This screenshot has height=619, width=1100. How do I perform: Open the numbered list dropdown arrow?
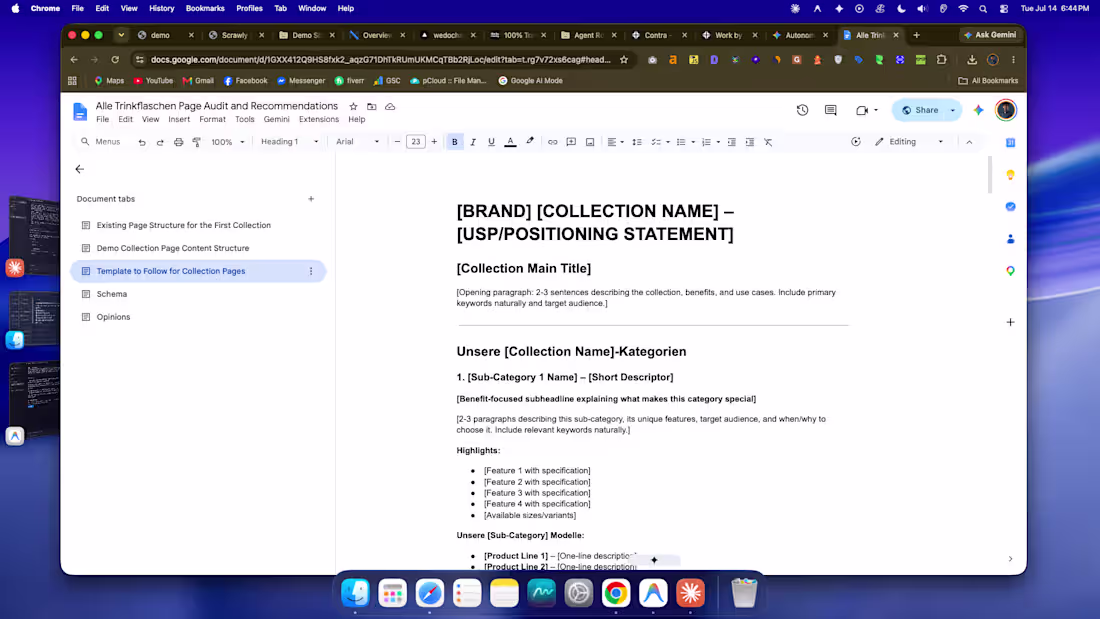718,142
